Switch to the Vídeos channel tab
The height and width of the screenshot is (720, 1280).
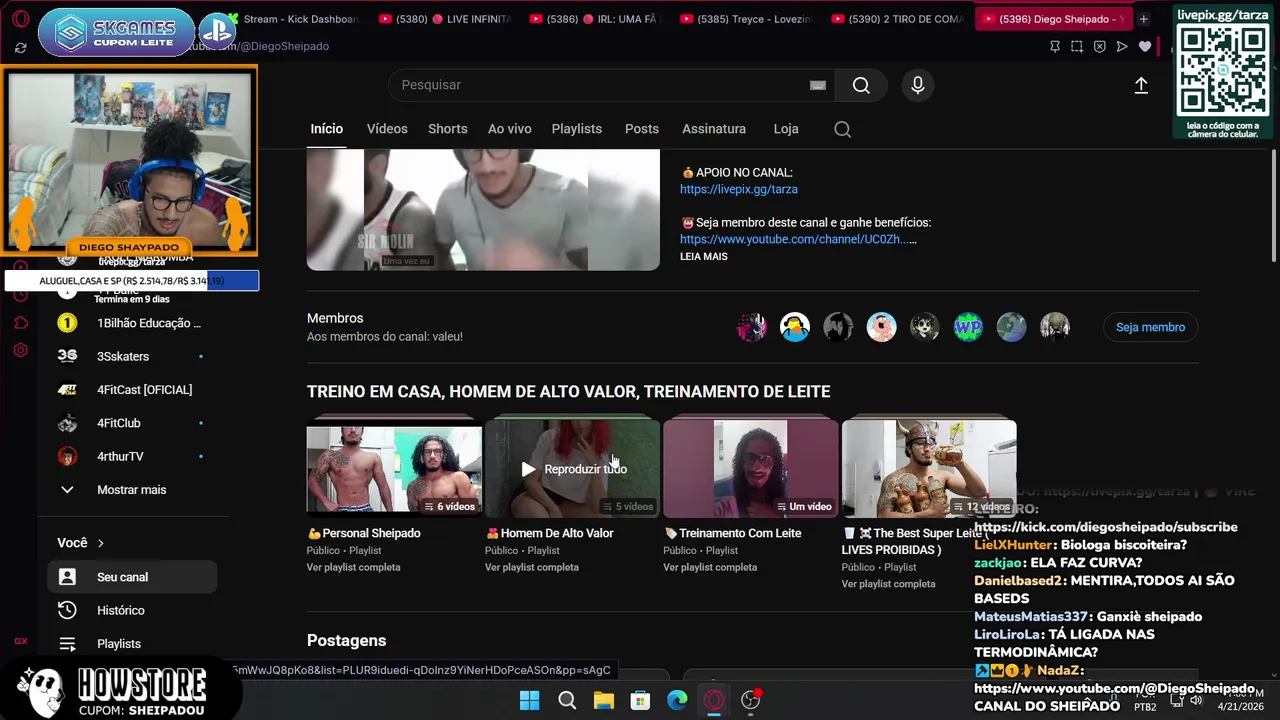click(387, 129)
